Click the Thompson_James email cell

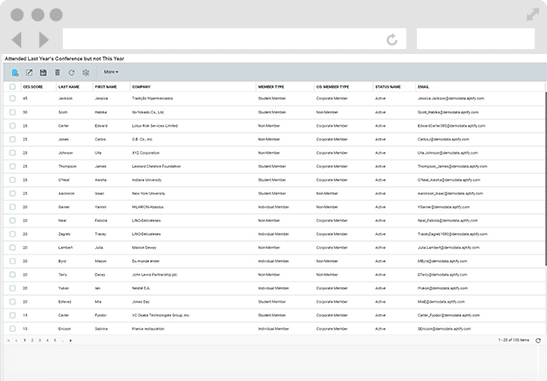pos(452,166)
